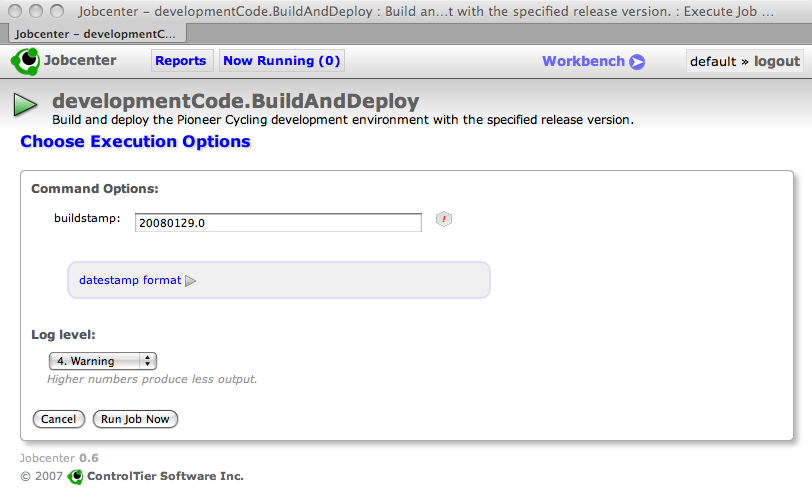Click the window close button
Screen dimensions: 812x504
click(15, 11)
